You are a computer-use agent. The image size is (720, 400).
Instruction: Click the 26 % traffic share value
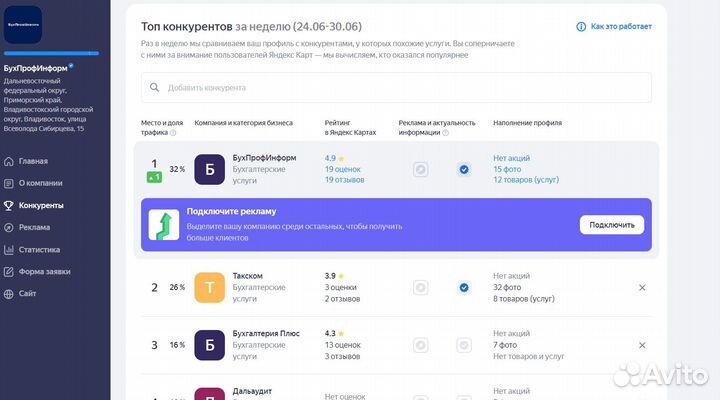coord(177,287)
